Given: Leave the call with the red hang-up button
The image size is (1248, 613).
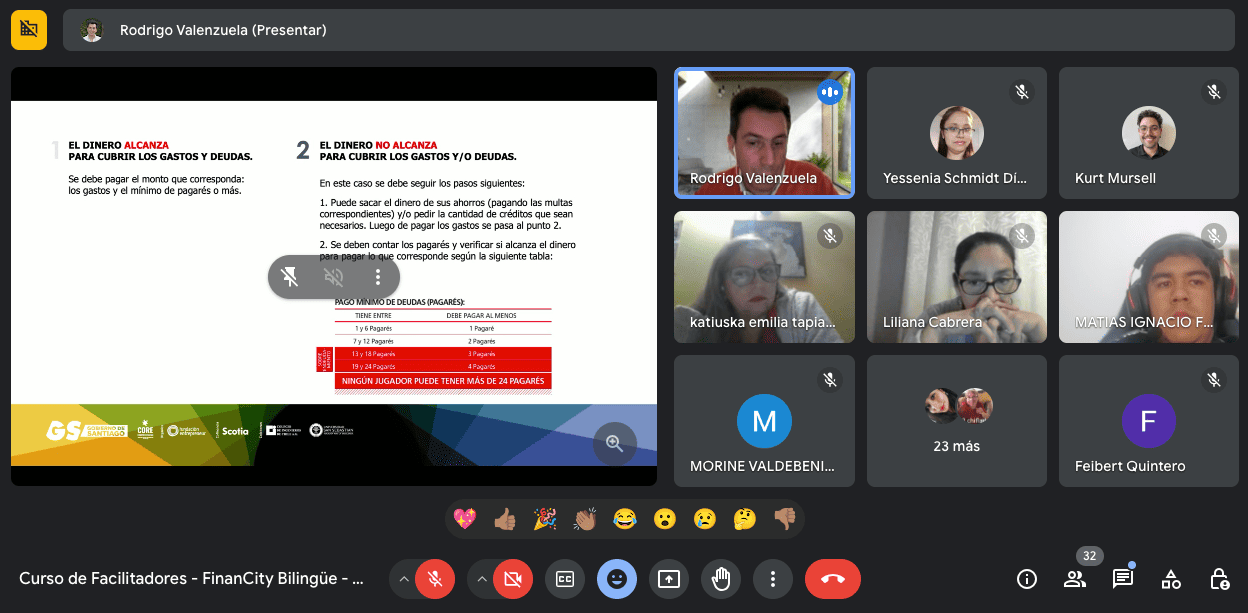Looking at the screenshot, I should (x=833, y=579).
